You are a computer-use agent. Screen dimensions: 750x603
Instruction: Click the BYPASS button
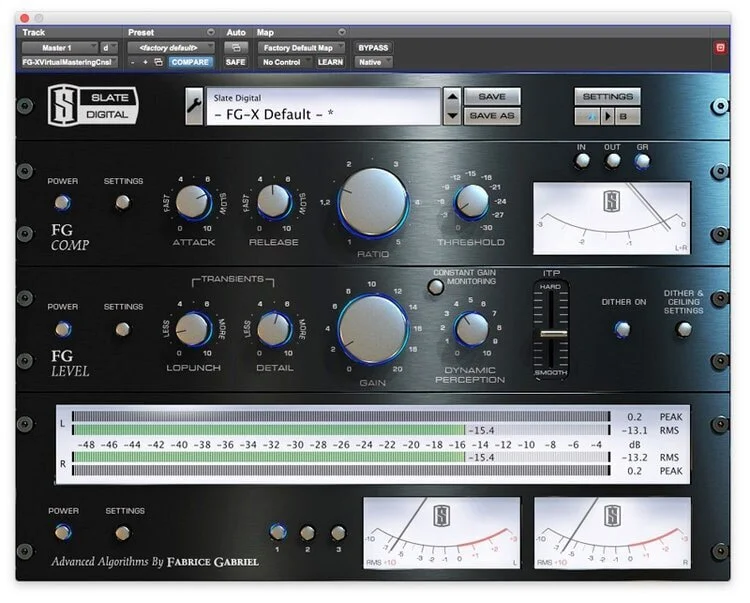click(x=373, y=48)
